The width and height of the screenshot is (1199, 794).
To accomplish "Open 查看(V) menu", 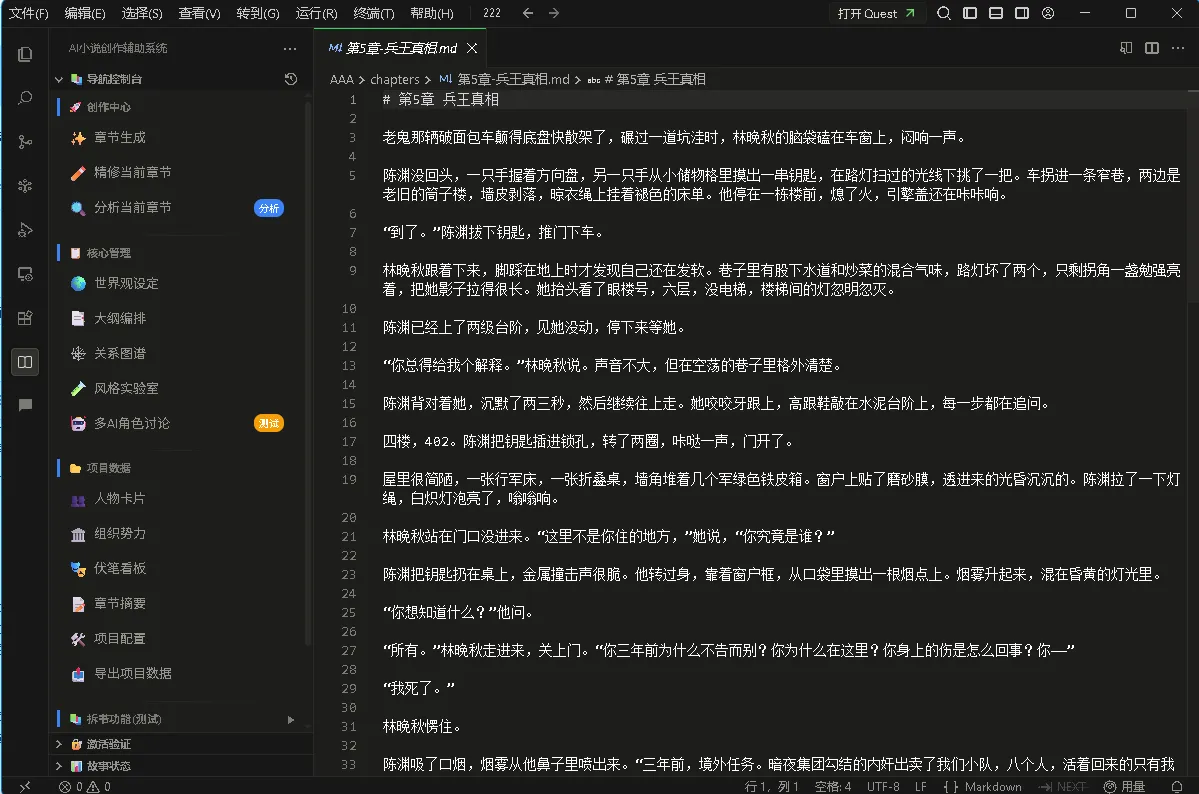I will [200, 13].
